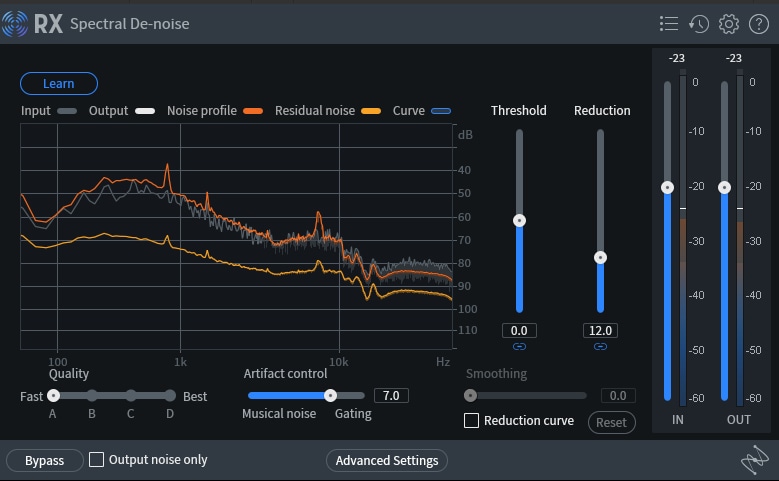Screen dimensions: 779x481
Task: Select Quality setting A
Action: [x=53, y=396]
